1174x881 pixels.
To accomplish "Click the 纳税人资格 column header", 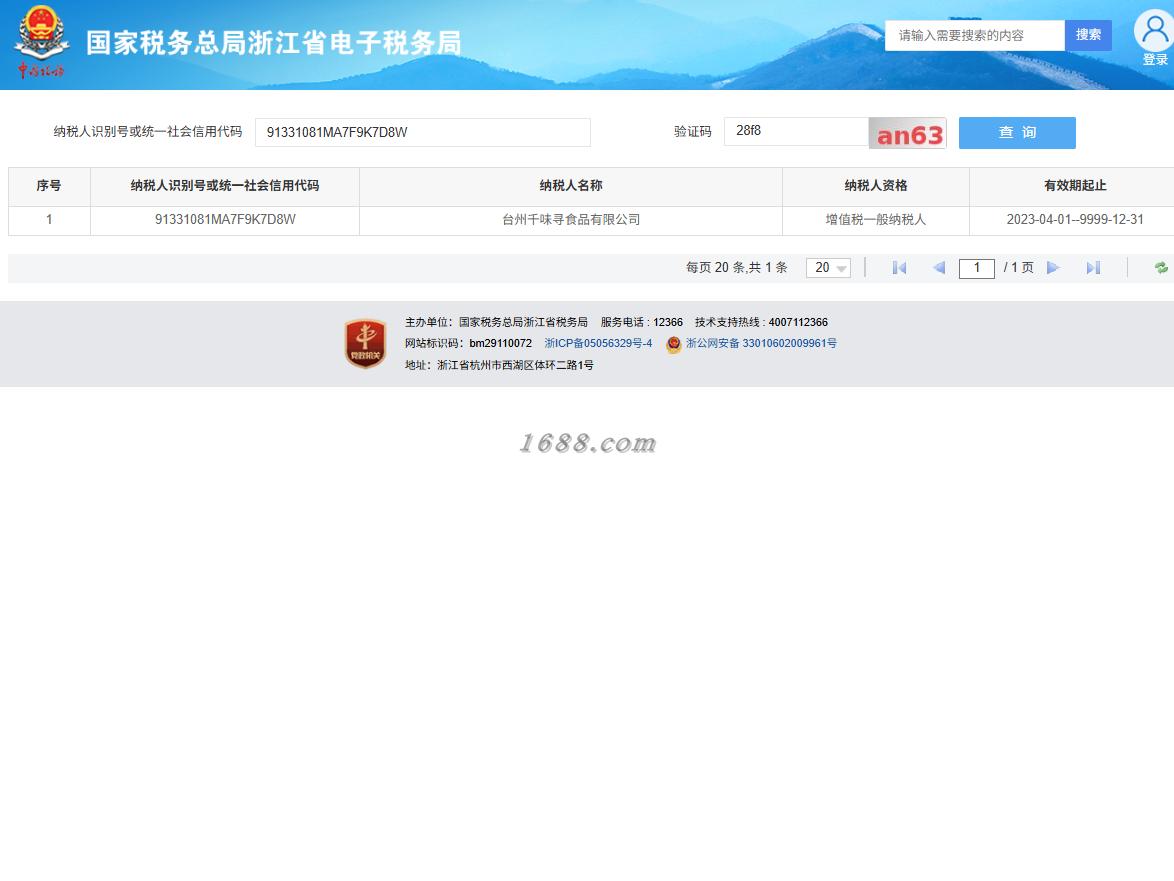I will (x=876, y=186).
